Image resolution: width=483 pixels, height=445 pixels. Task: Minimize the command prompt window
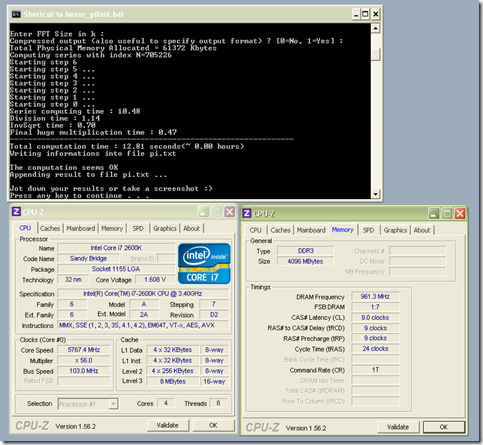click(356, 14)
